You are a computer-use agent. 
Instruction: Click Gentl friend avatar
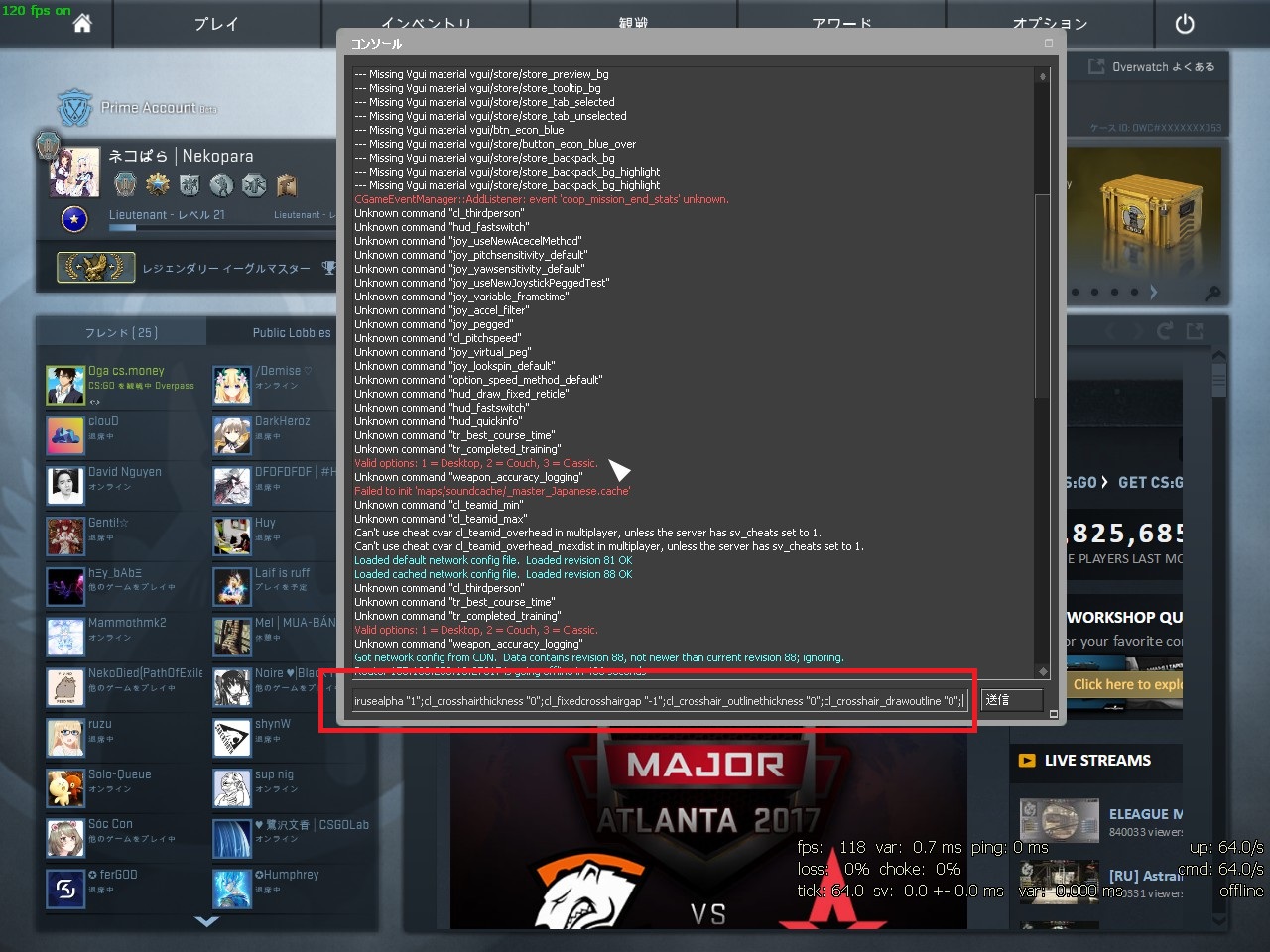(x=65, y=536)
